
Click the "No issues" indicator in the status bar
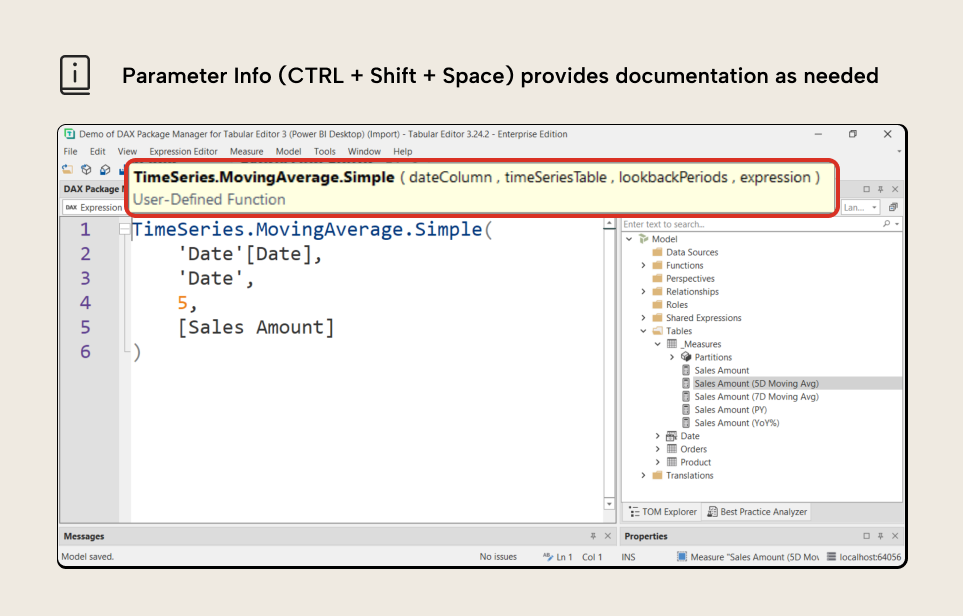click(x=498, y=557)
